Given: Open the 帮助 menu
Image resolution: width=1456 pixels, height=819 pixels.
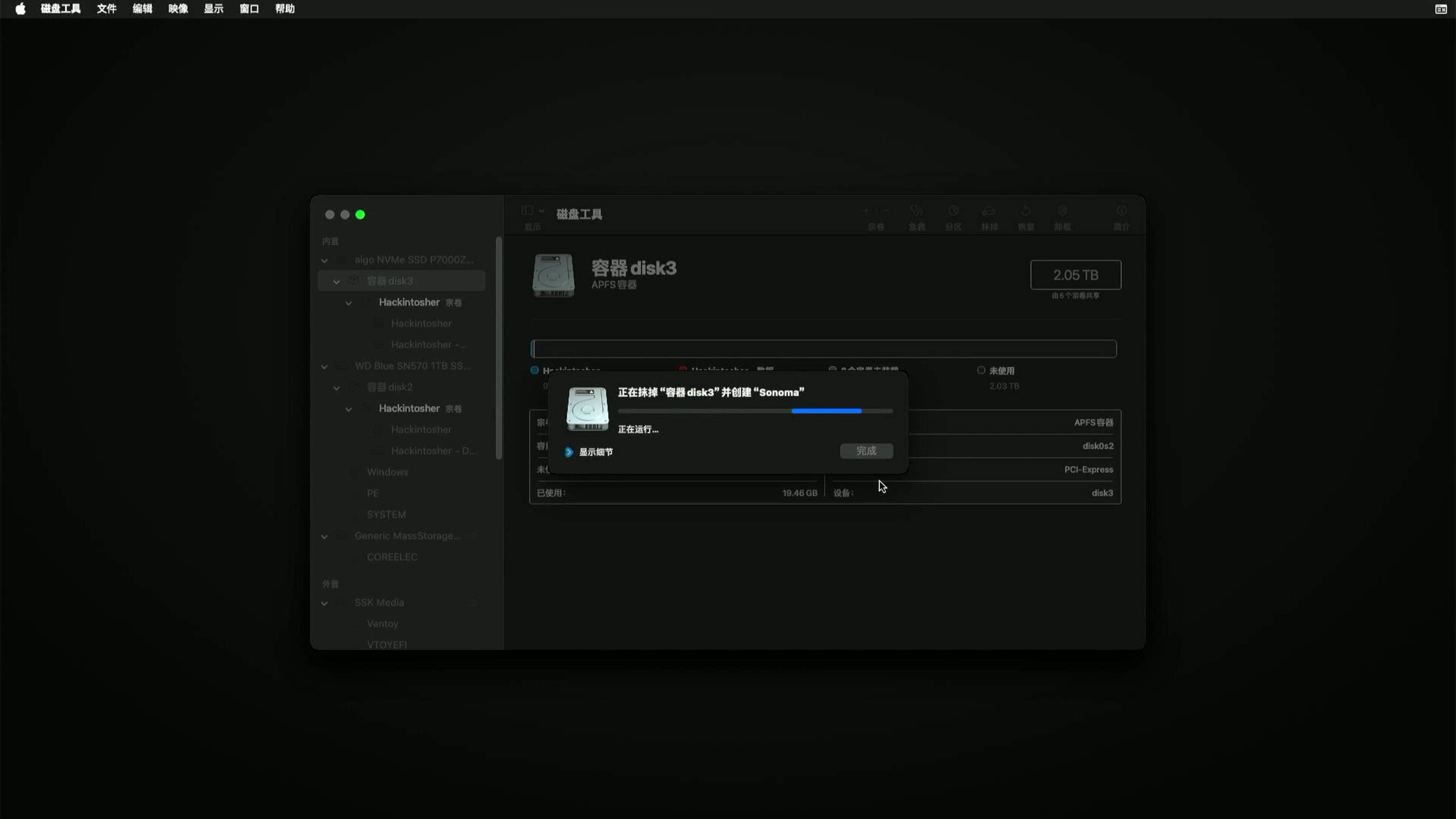Looking at the screenshot, I should pos(285,8).
